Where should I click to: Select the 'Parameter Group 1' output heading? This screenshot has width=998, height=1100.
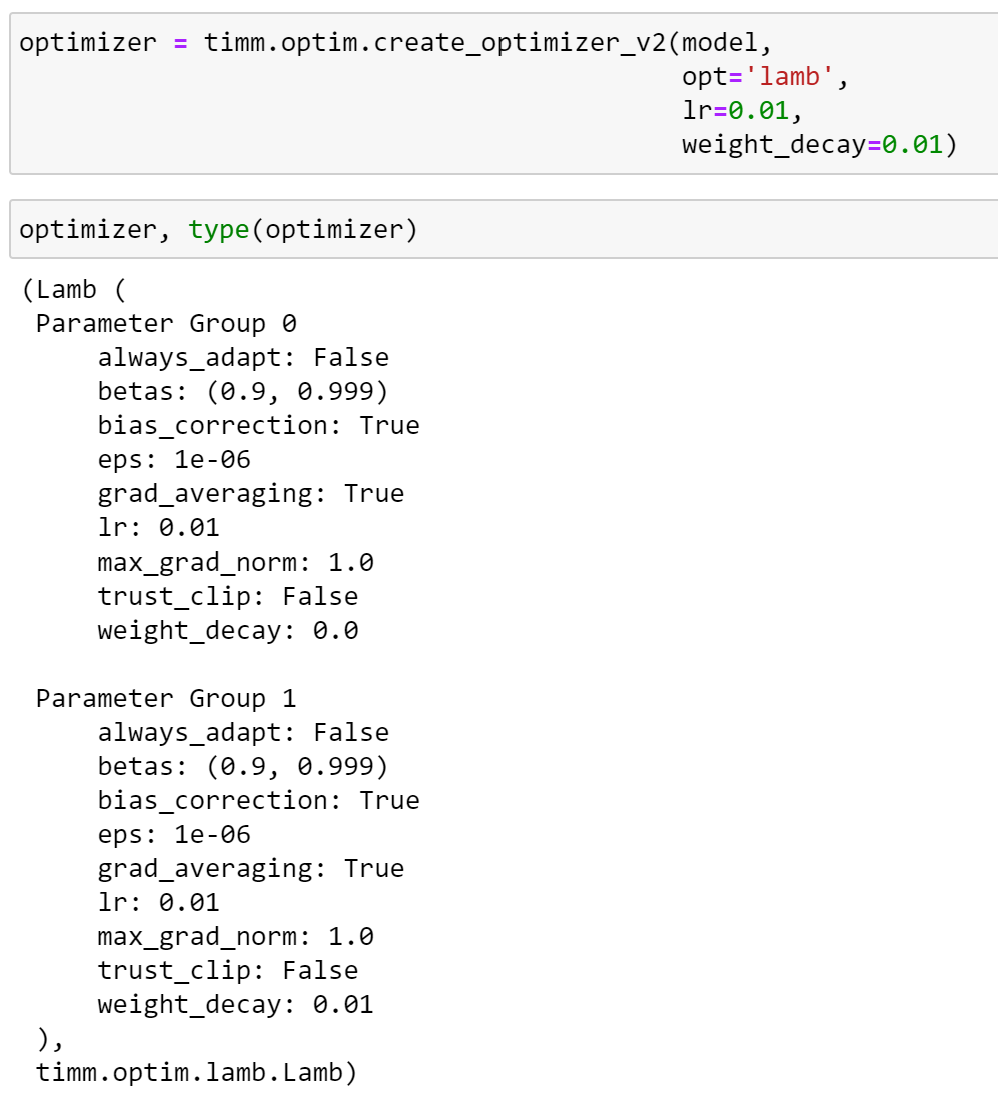click(x=166, y=698)
